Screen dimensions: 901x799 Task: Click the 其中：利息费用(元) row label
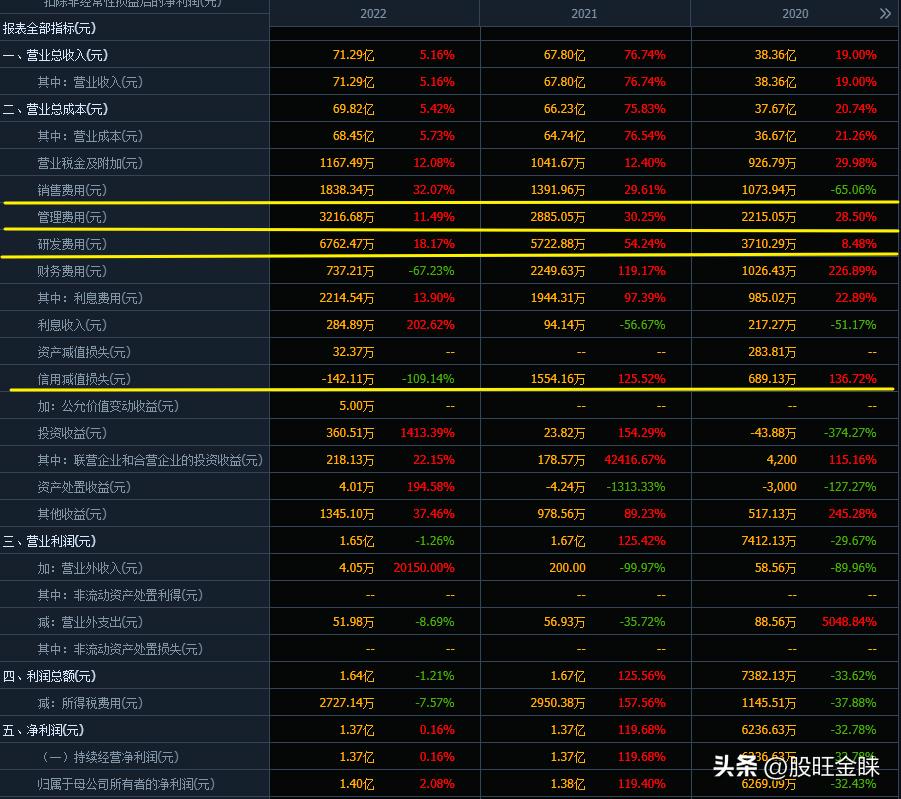coord(90,298)
